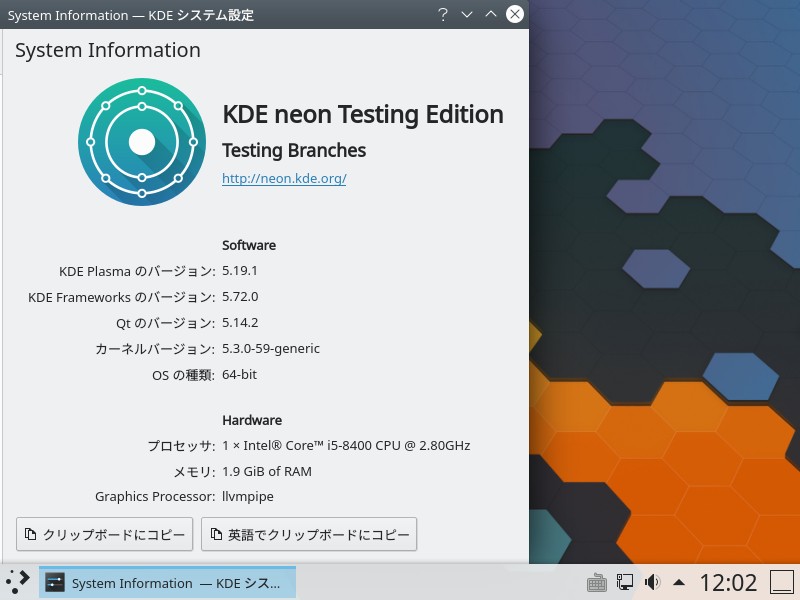Open the network tray icon
The width and height of the screenshot is (800, 600).
coord(624,582)
